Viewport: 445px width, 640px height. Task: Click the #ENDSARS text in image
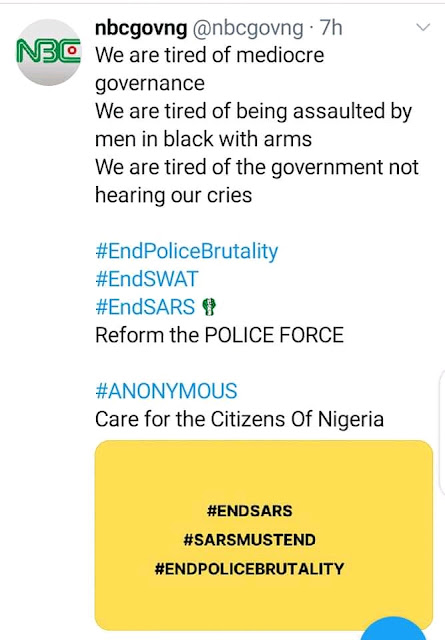pyautogui.click(x=249, y=511)
